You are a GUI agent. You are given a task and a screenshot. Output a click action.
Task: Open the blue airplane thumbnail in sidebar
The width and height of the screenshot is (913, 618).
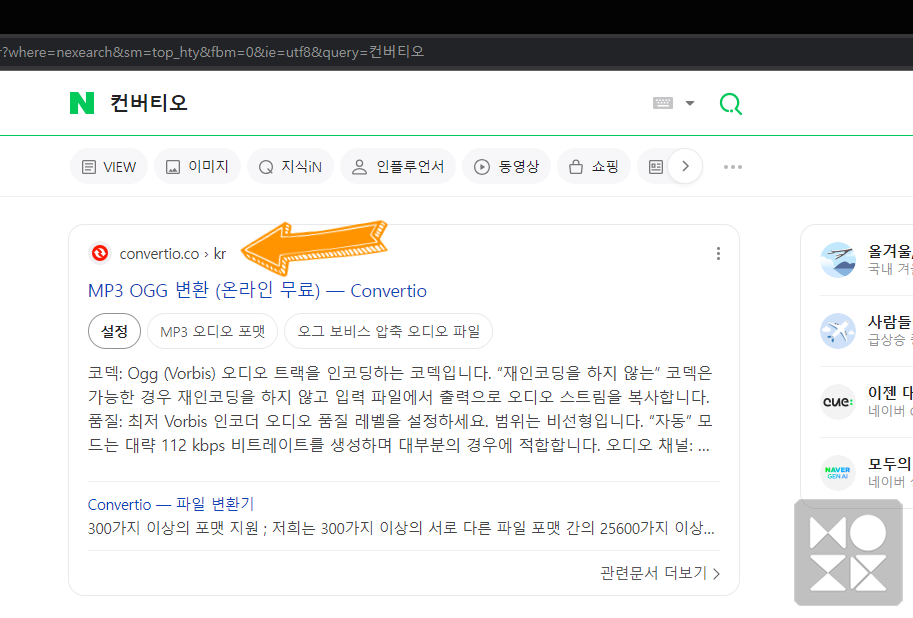tap(838, 331)
